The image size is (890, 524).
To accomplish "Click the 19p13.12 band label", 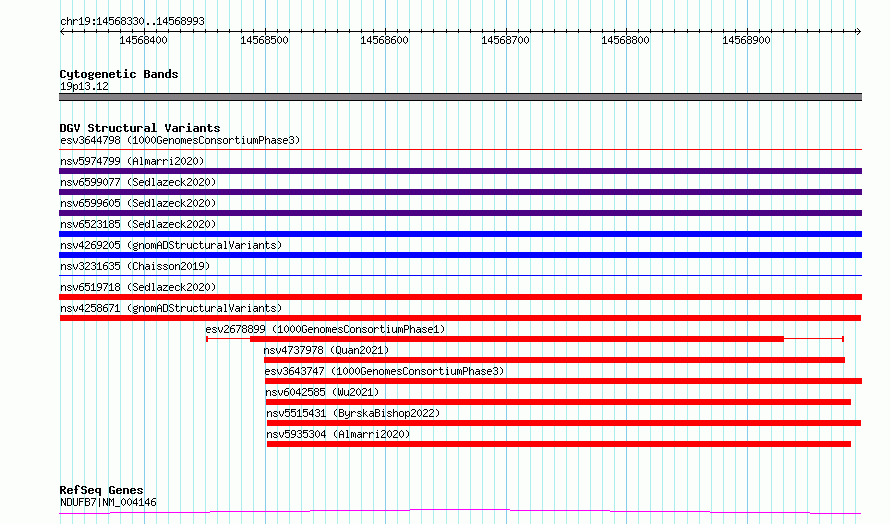I will point(84,86).
